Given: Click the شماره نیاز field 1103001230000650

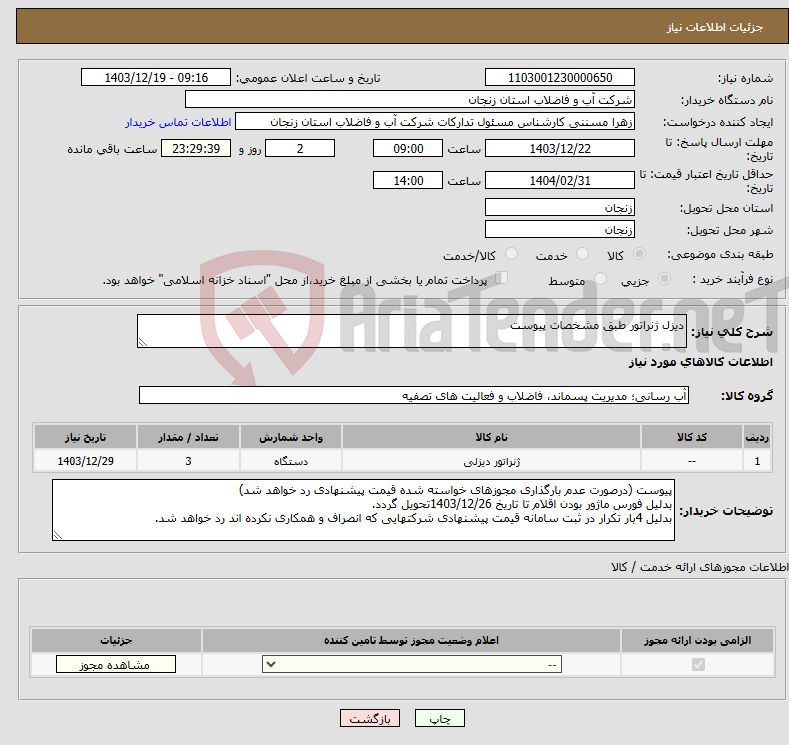Looking at the screenshot, I should coord(560,77).
